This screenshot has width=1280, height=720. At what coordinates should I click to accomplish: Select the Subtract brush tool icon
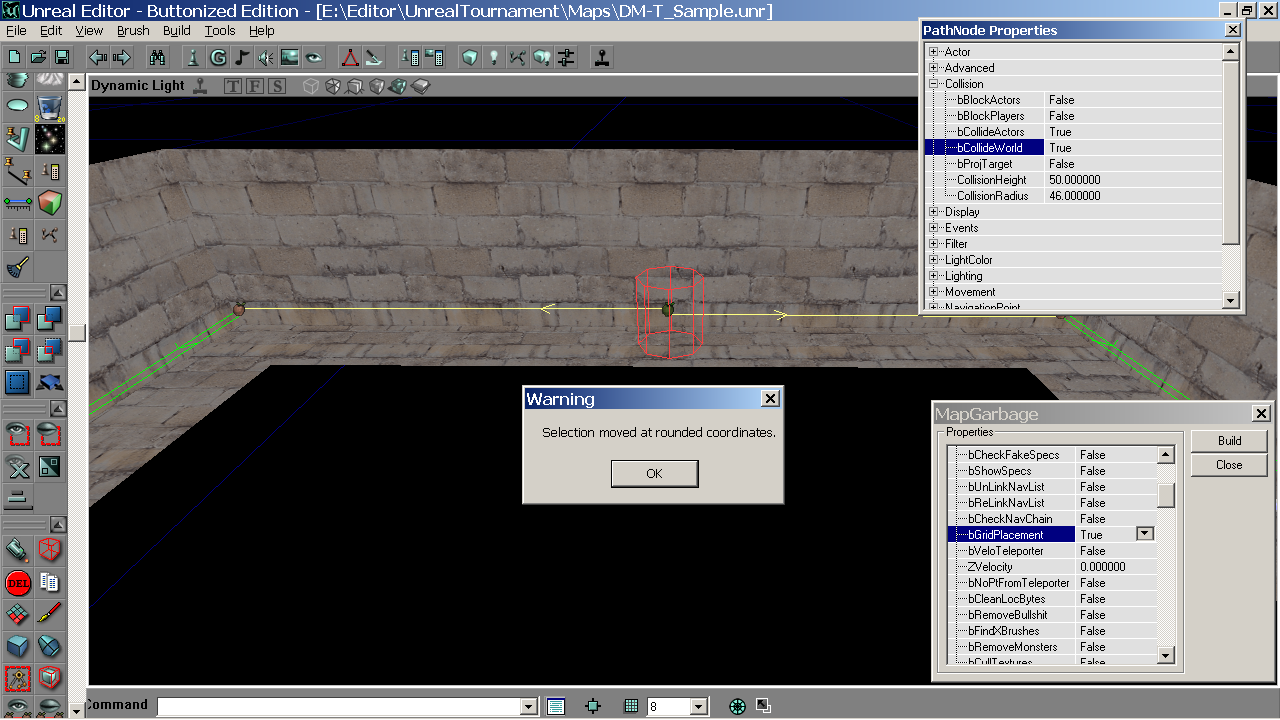point(50,319)
